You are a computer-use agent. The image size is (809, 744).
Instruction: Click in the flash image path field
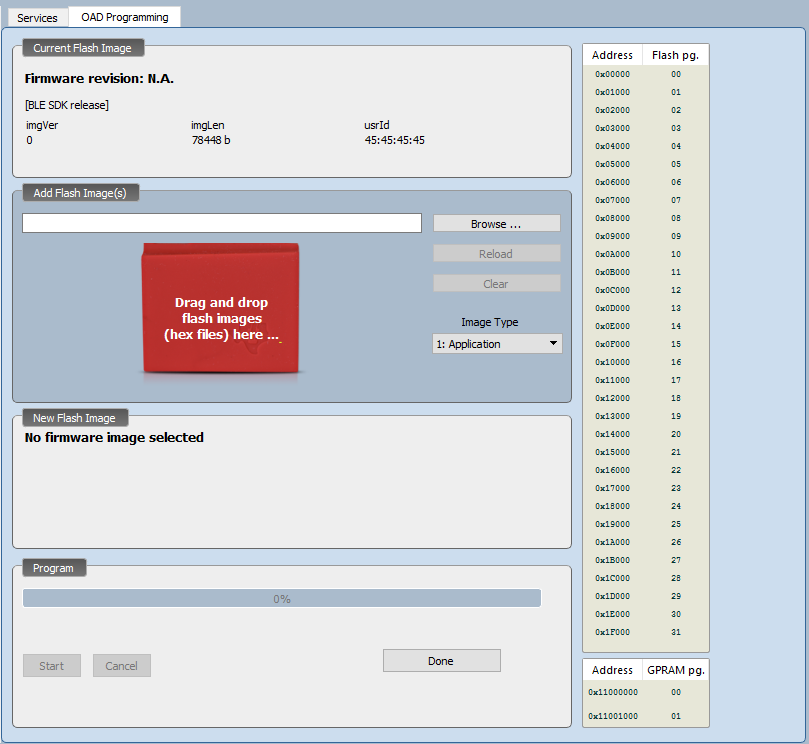pyautogui.click(x=221, y=223)
